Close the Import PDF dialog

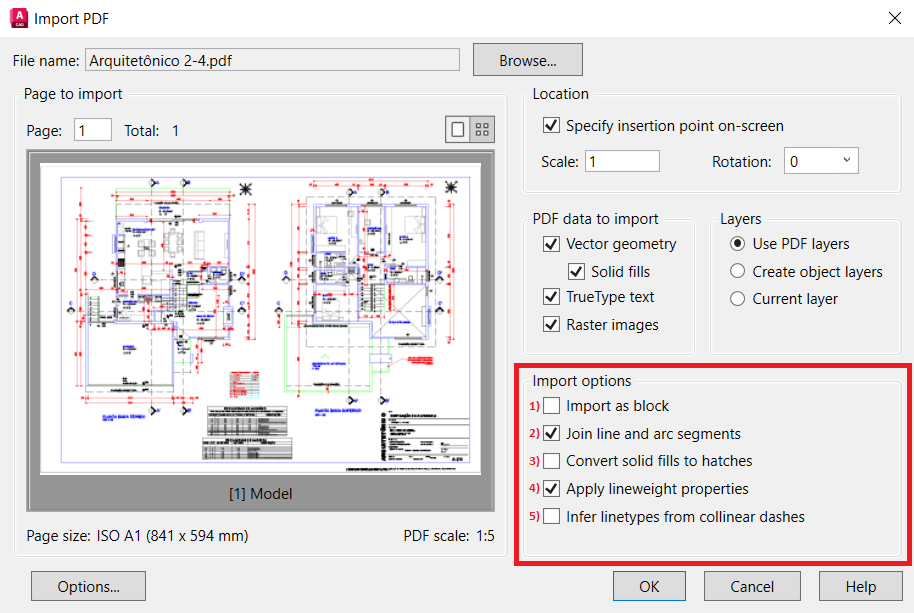click(895, 18)
